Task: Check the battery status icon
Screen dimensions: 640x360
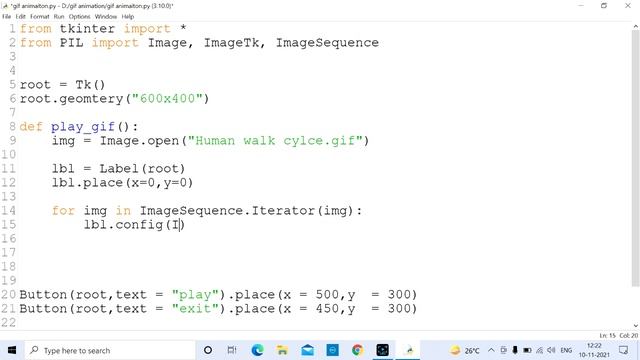Action: coord(527,350)
